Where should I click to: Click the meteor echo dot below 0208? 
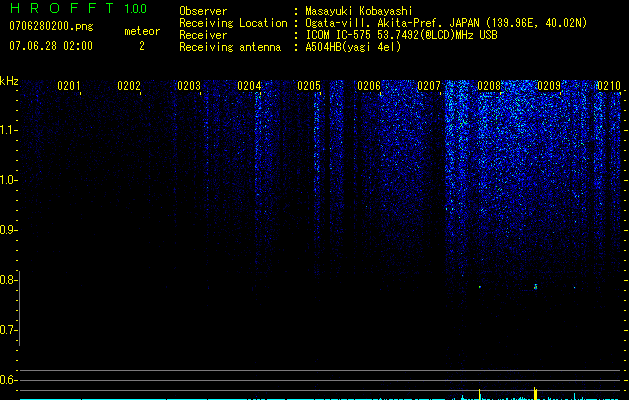point(479,287)
